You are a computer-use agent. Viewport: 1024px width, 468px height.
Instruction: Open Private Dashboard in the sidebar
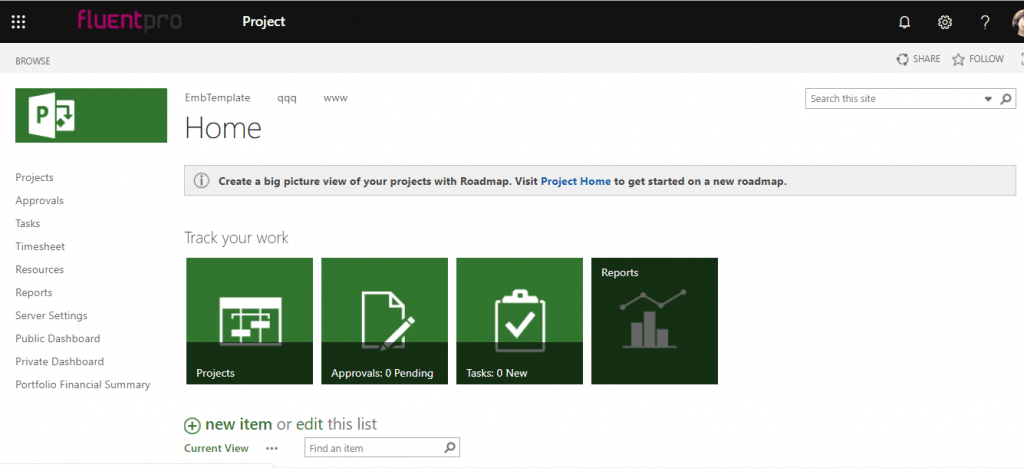(59, 362)
